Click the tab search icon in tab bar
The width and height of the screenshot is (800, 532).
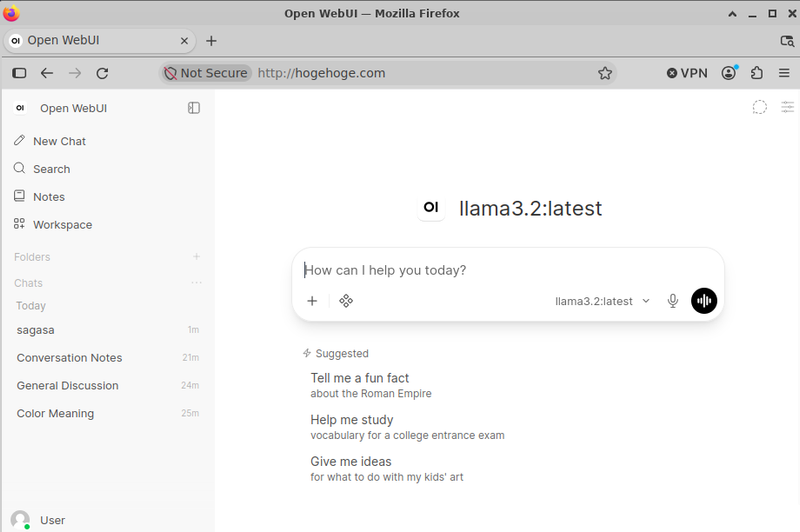coord(787,41)
